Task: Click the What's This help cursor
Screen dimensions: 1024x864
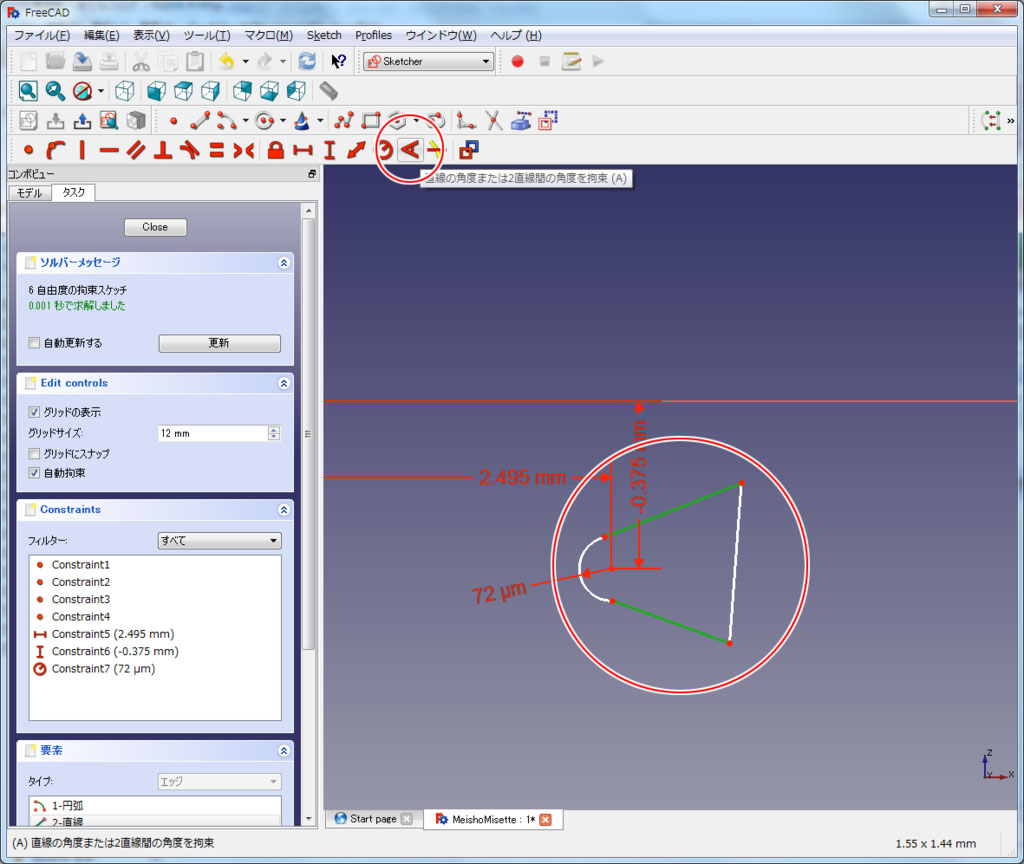Action: coord(338,61)
